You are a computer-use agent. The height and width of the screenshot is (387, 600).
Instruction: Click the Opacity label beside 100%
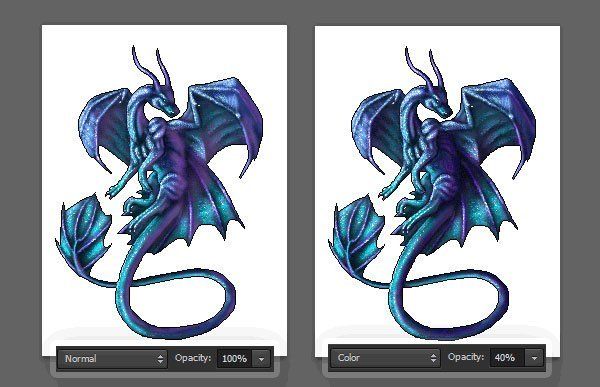(x=193, y=358)
